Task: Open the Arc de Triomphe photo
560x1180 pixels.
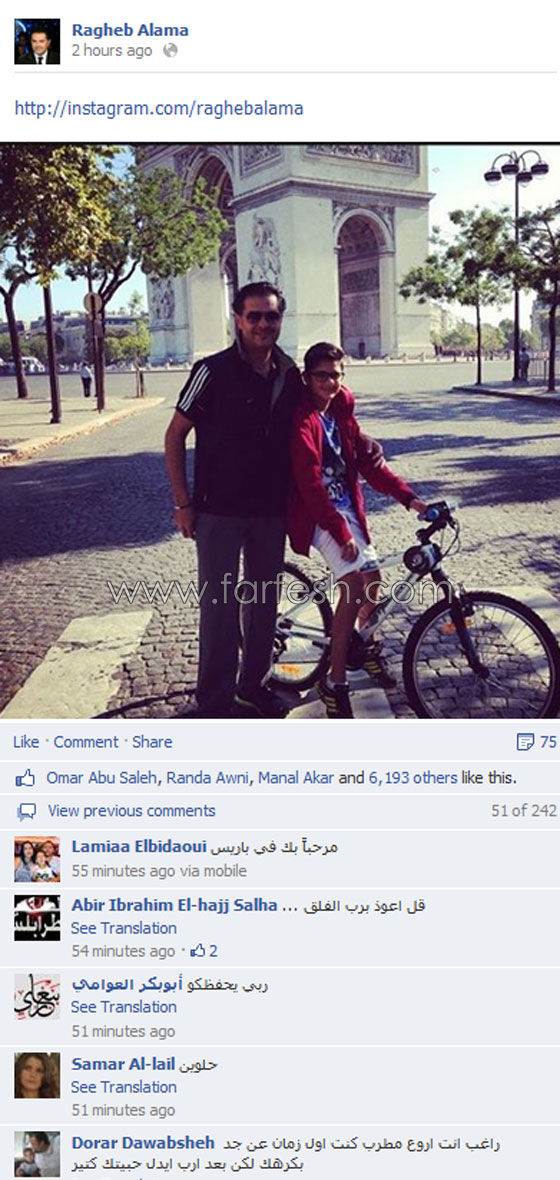Action: click(280, 431)
